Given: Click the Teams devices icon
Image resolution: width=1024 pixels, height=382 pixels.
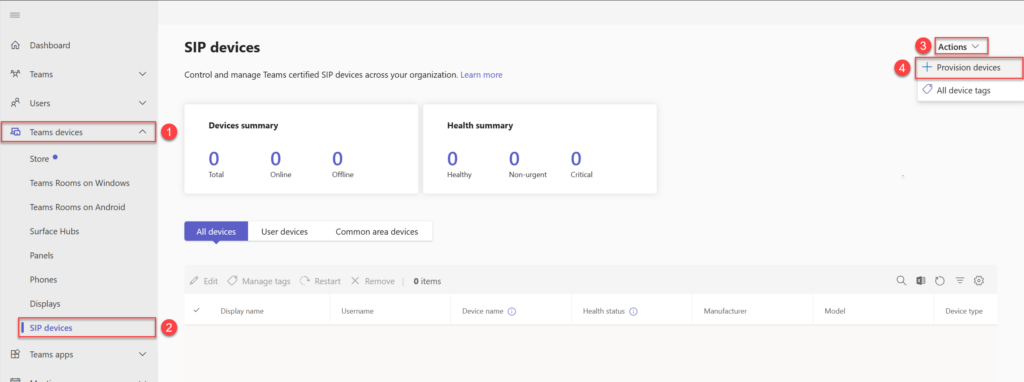Looking at the screenshot, I should [x=16, y=132].
